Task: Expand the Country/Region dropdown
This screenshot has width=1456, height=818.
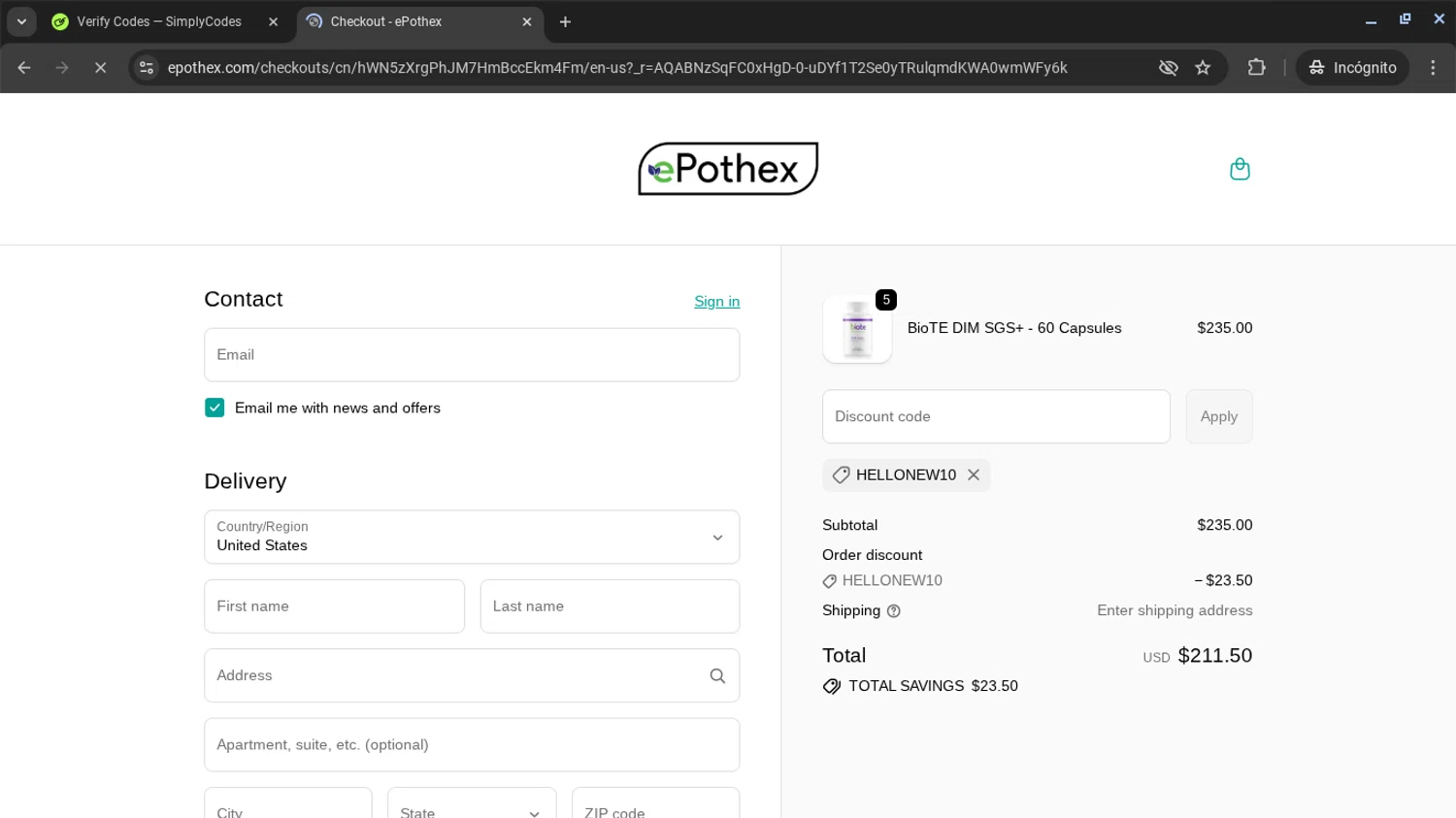Action: (x=472, y=537)
